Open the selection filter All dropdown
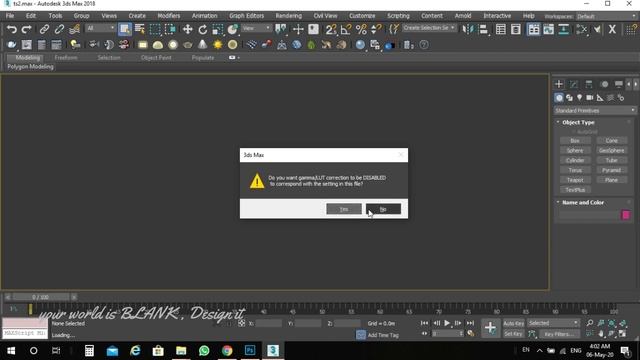640x360 pixels. 100,28
